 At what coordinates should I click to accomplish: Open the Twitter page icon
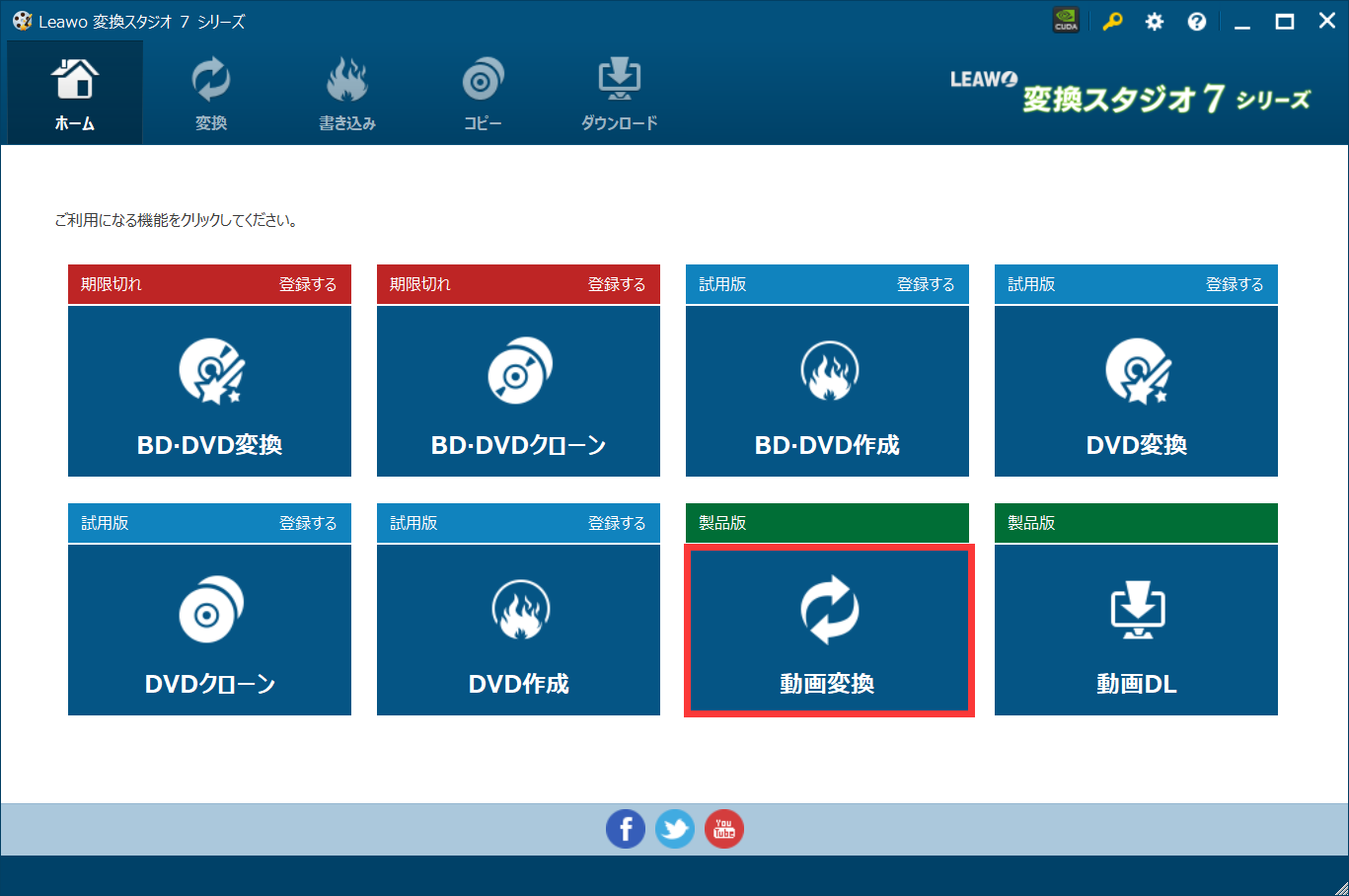675,830
